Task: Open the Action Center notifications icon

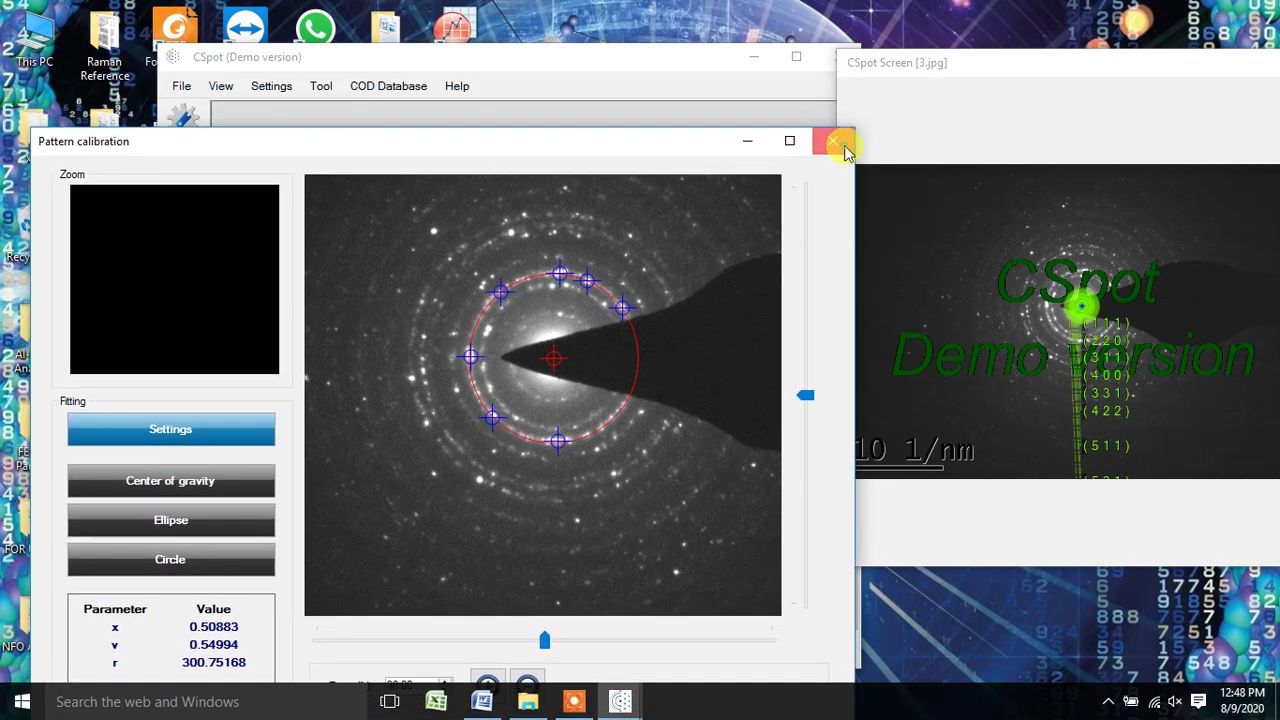Action: pyautogui.click(x=1199, y=702)
